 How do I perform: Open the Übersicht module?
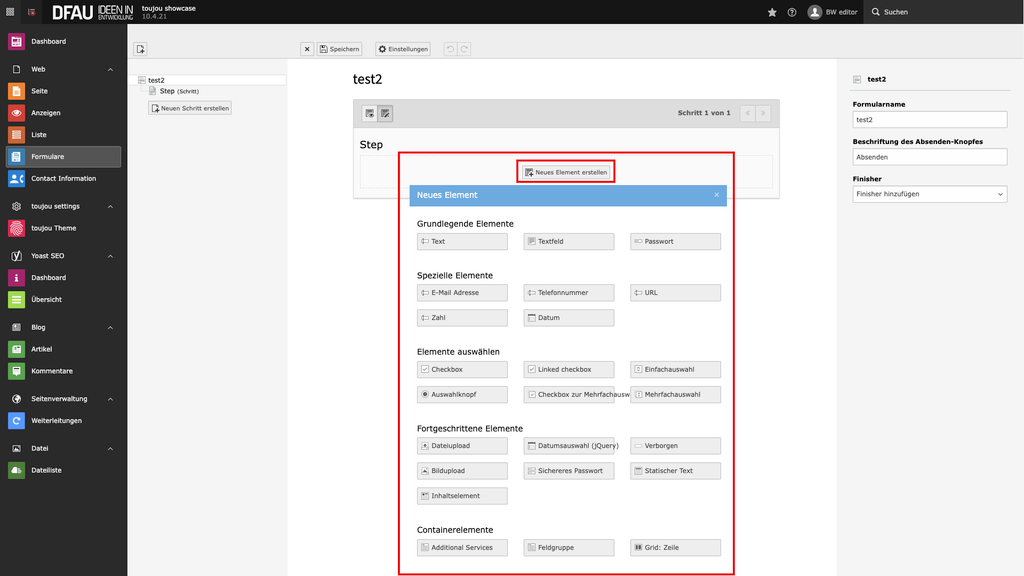click(63, 299)
